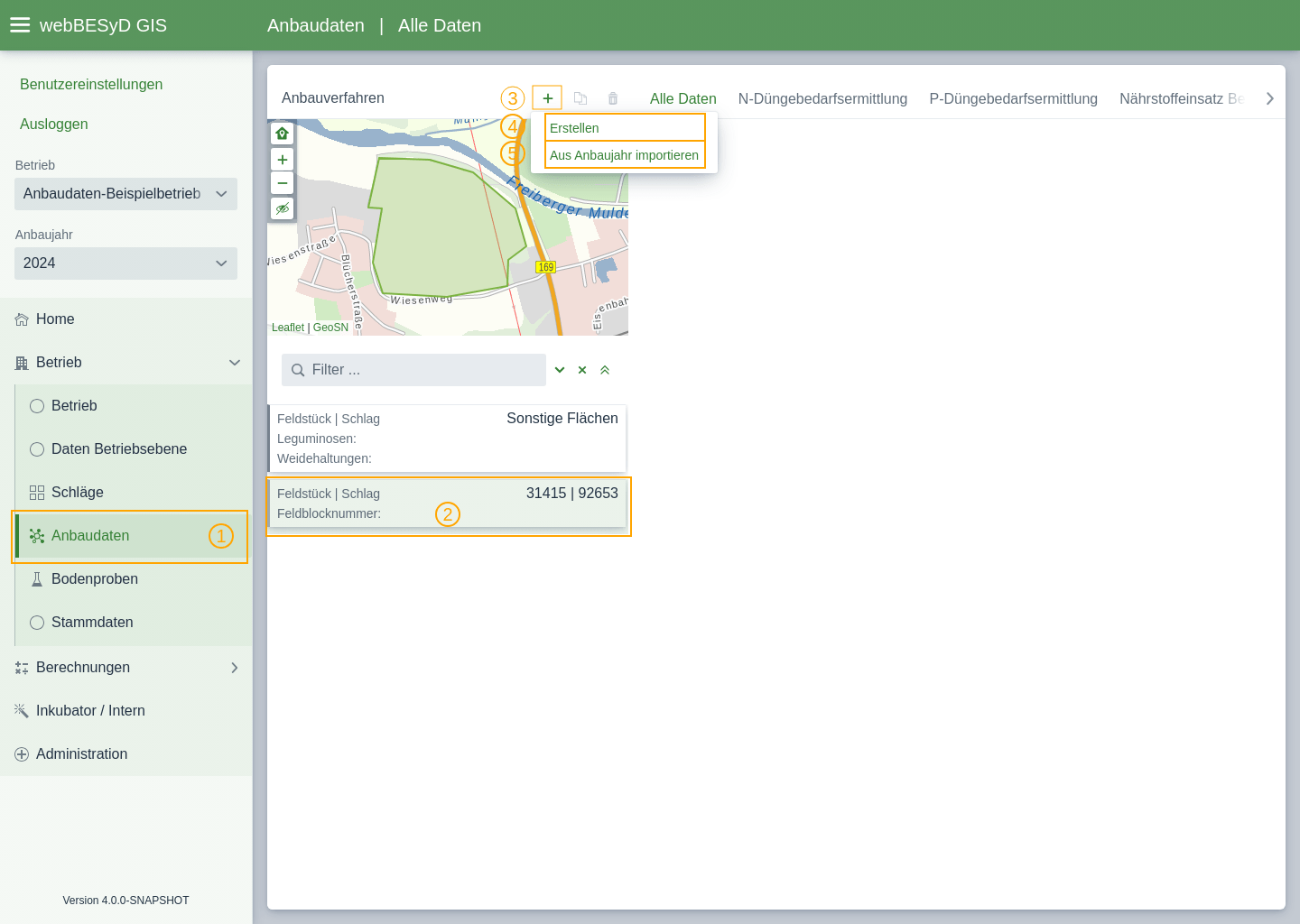Click the filter search magnifier icon
The height and width of the screenshot is (924, 1300).
point(298,370)
